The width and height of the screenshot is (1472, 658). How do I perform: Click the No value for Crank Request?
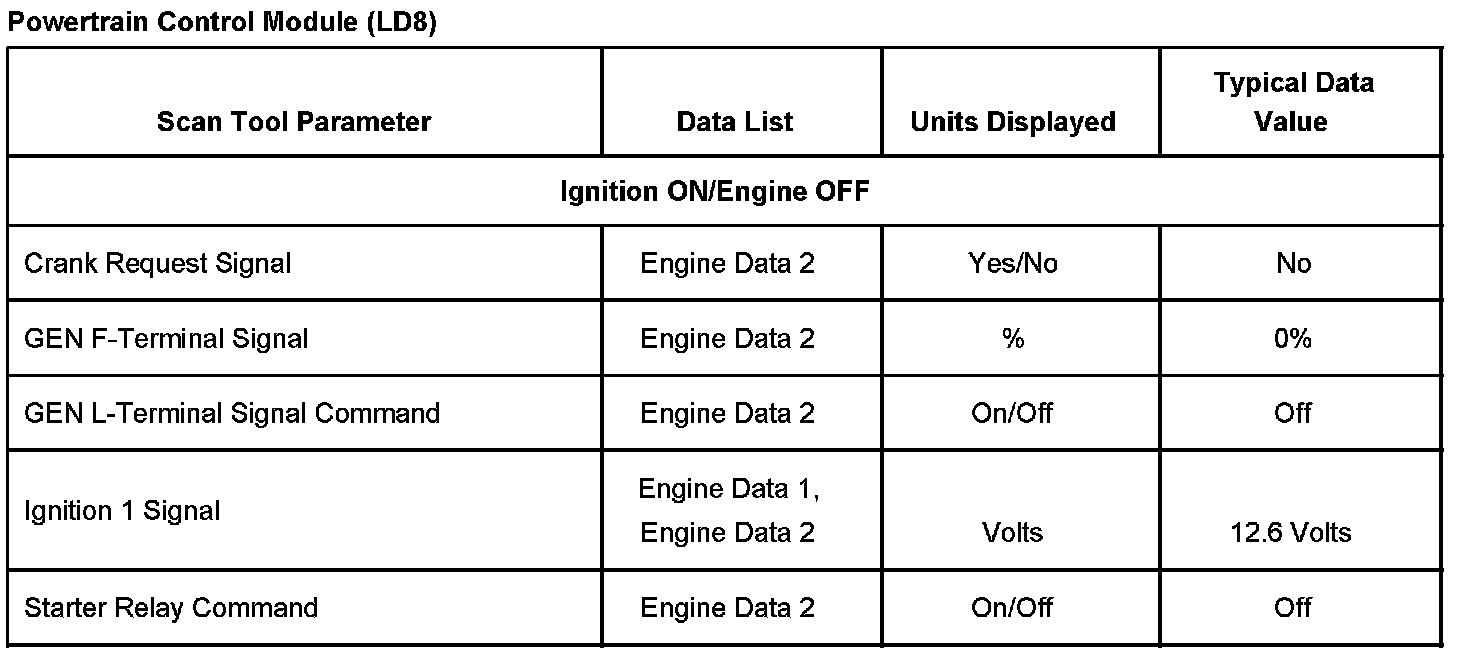click(x=1293, y=264)
